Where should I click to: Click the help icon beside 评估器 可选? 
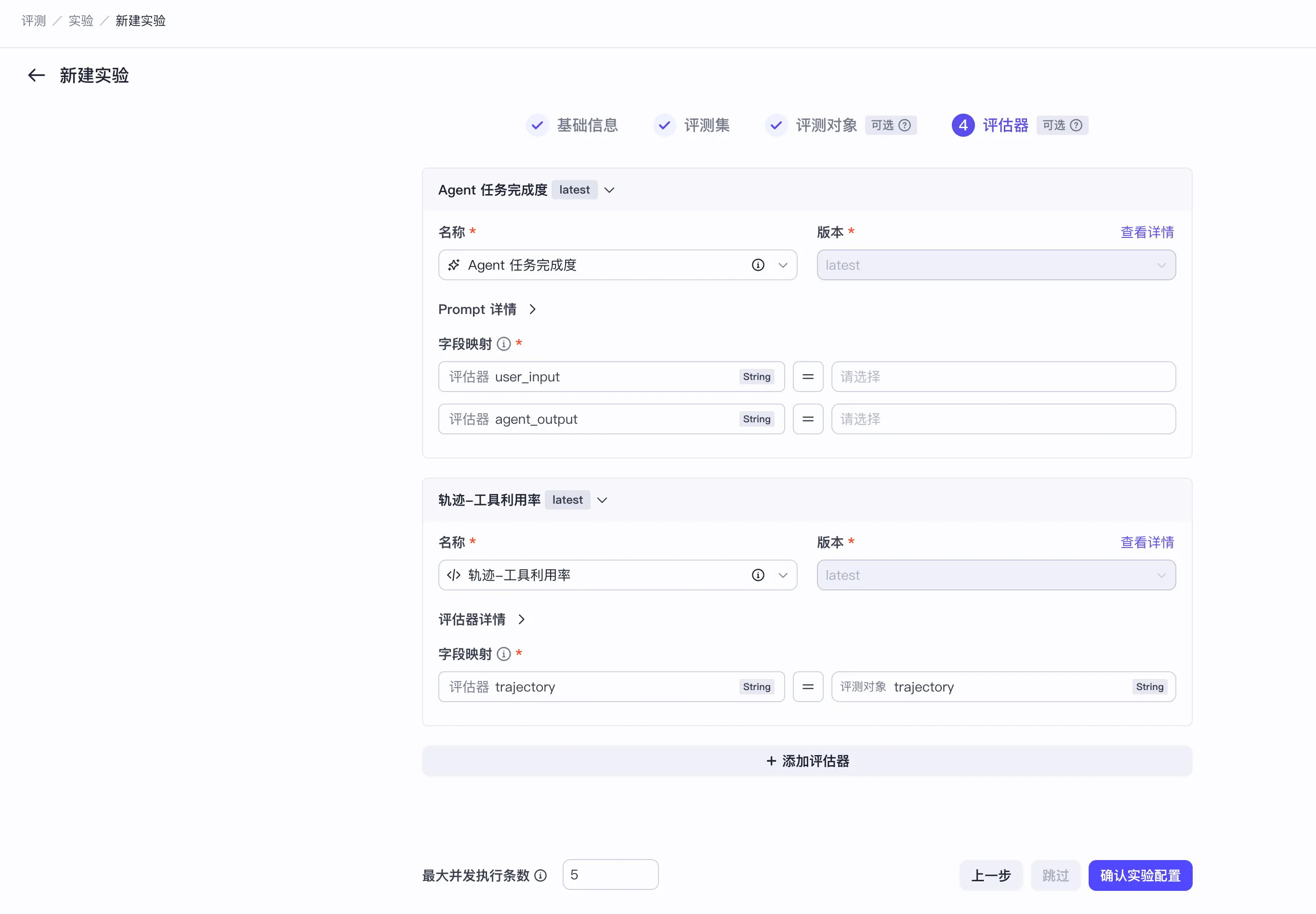tap(1076, 125)
